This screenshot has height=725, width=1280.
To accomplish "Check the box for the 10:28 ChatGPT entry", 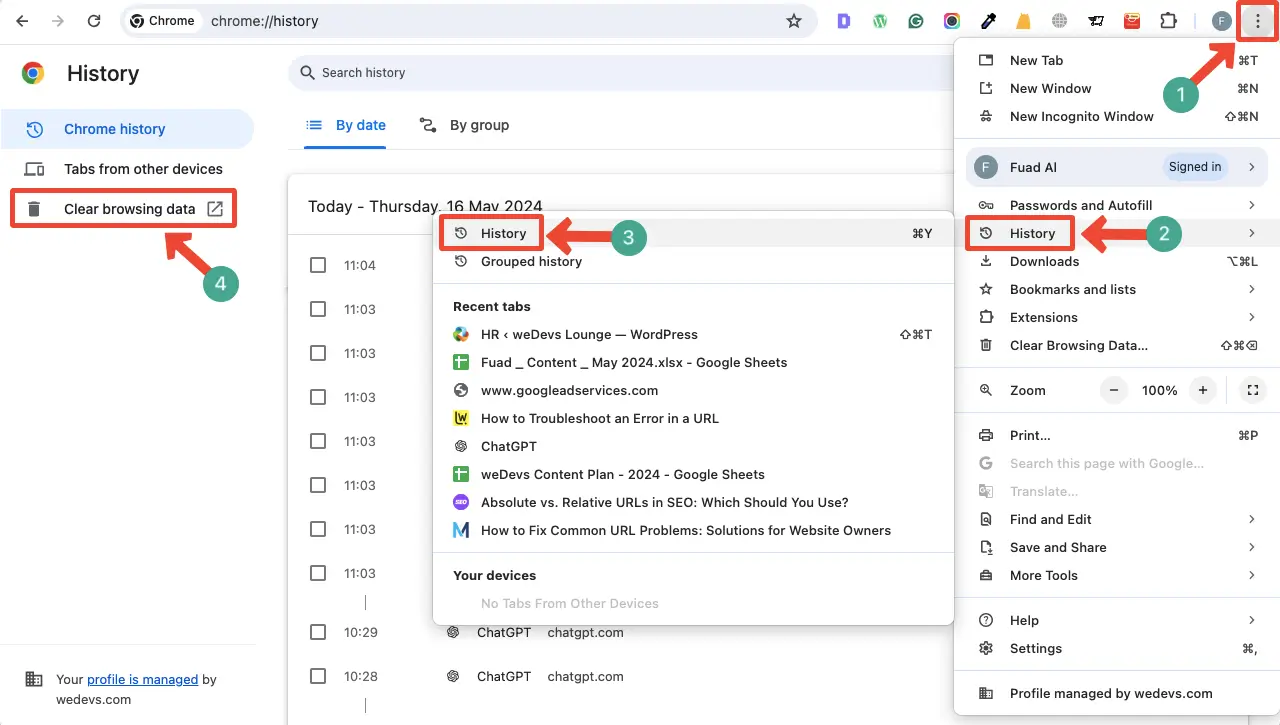I will click(318, 676).
